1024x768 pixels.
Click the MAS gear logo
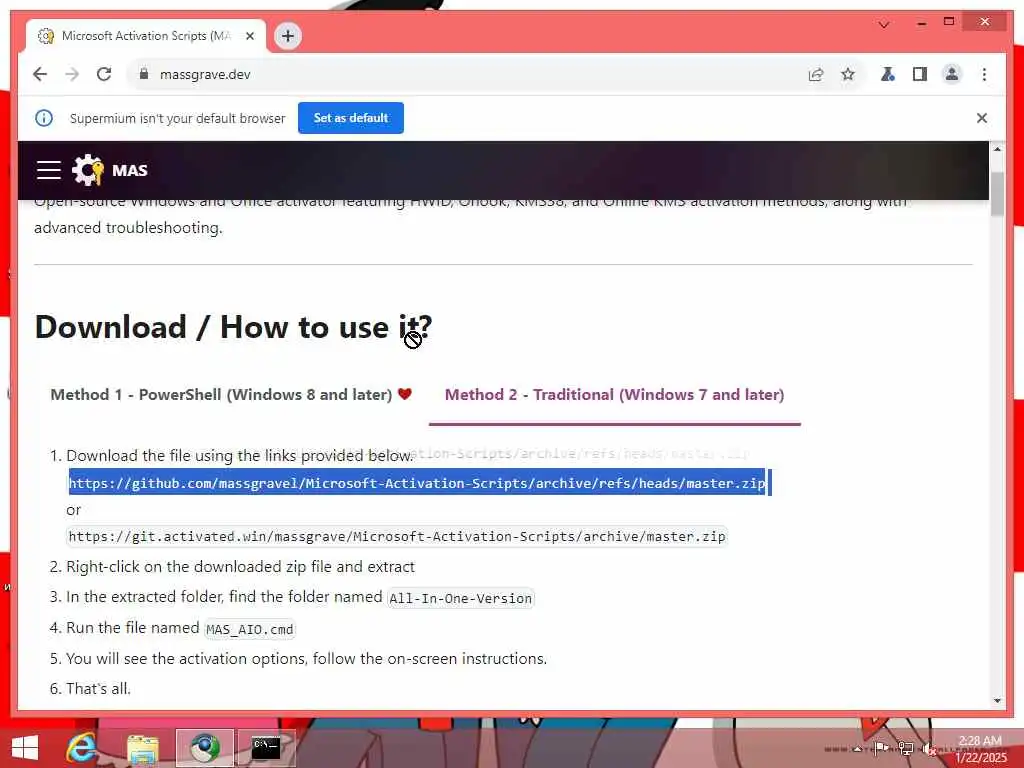(x=88, y=170)
